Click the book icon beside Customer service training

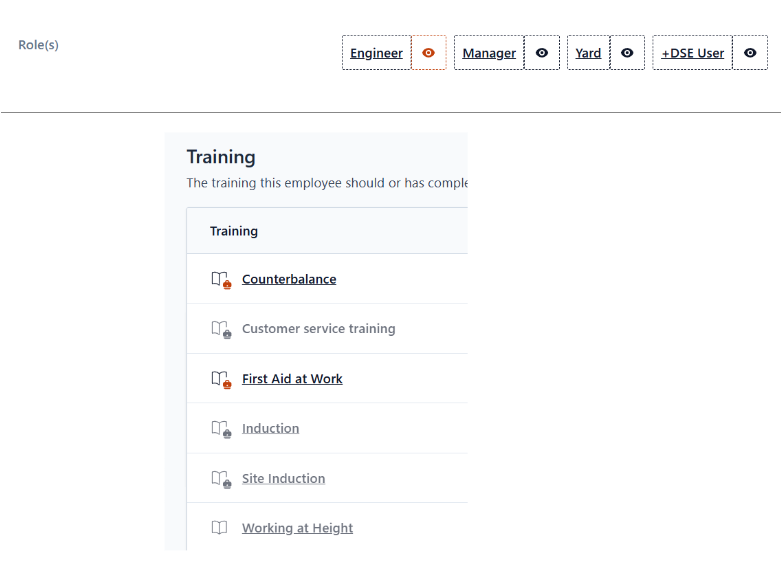(221, 329)
